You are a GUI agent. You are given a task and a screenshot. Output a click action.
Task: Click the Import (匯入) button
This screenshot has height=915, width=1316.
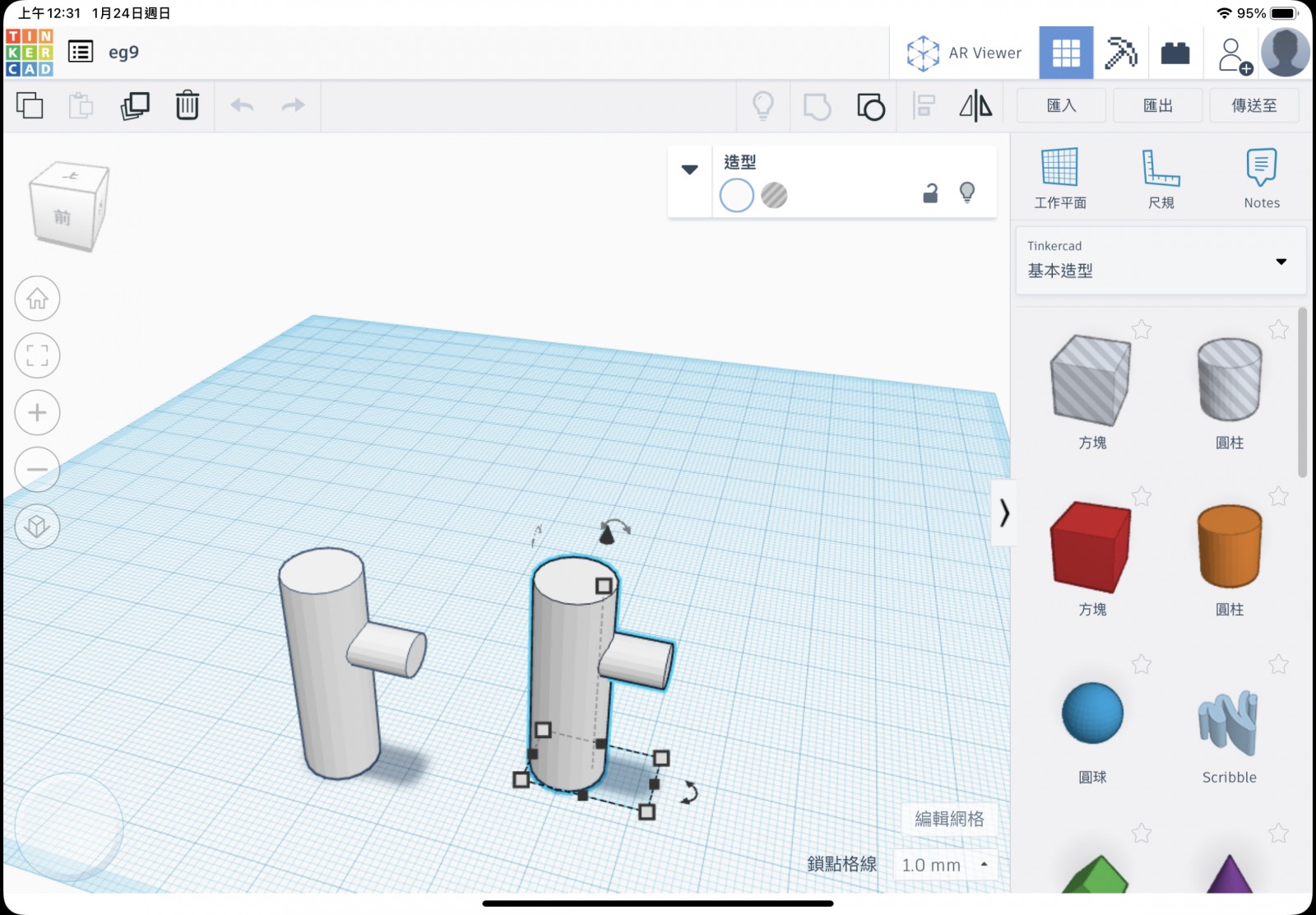coord(1061,105)
